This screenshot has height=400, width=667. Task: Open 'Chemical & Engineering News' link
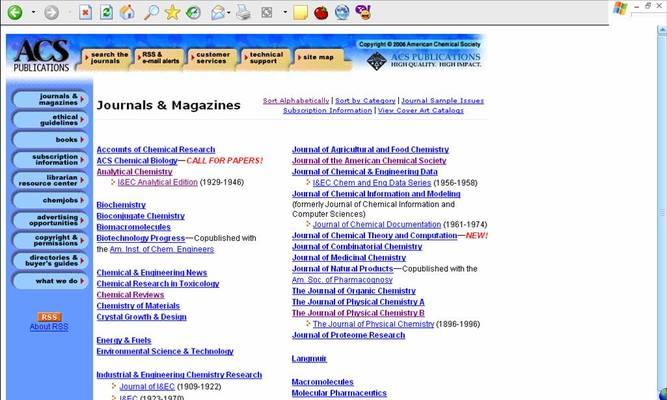click(x=152, y=273)
